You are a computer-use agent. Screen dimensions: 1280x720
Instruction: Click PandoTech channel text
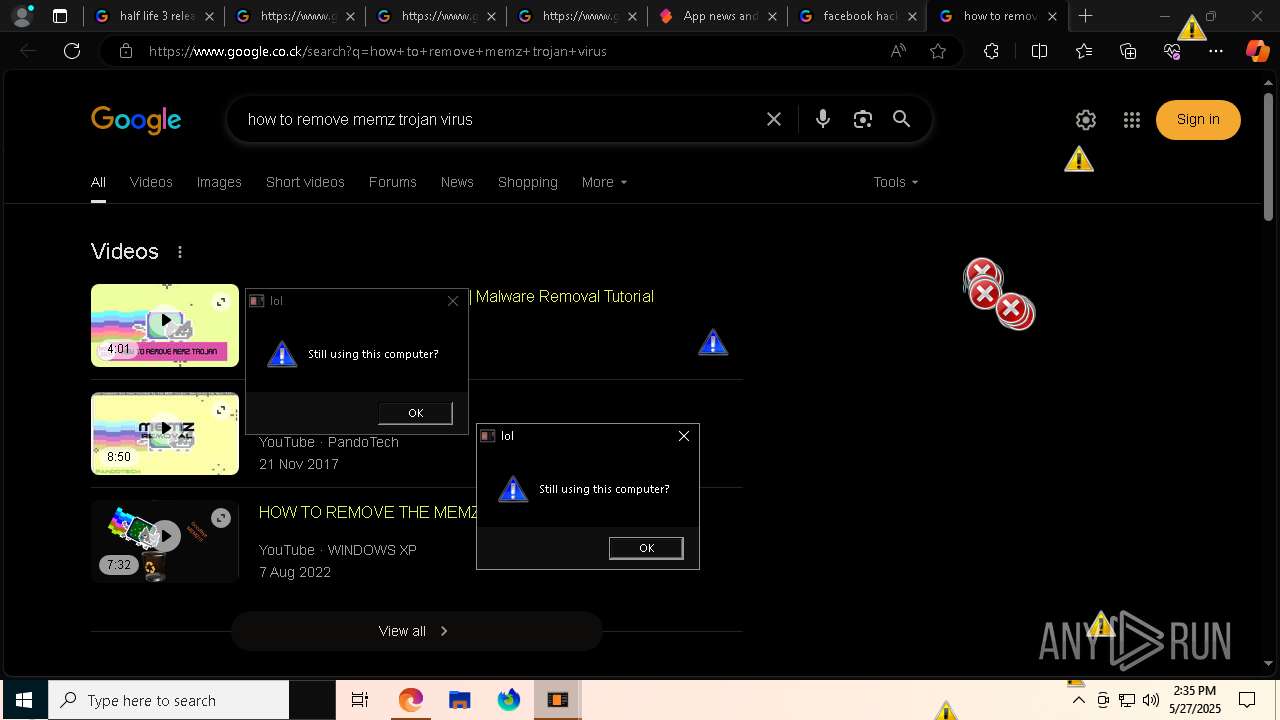point(363,442)
